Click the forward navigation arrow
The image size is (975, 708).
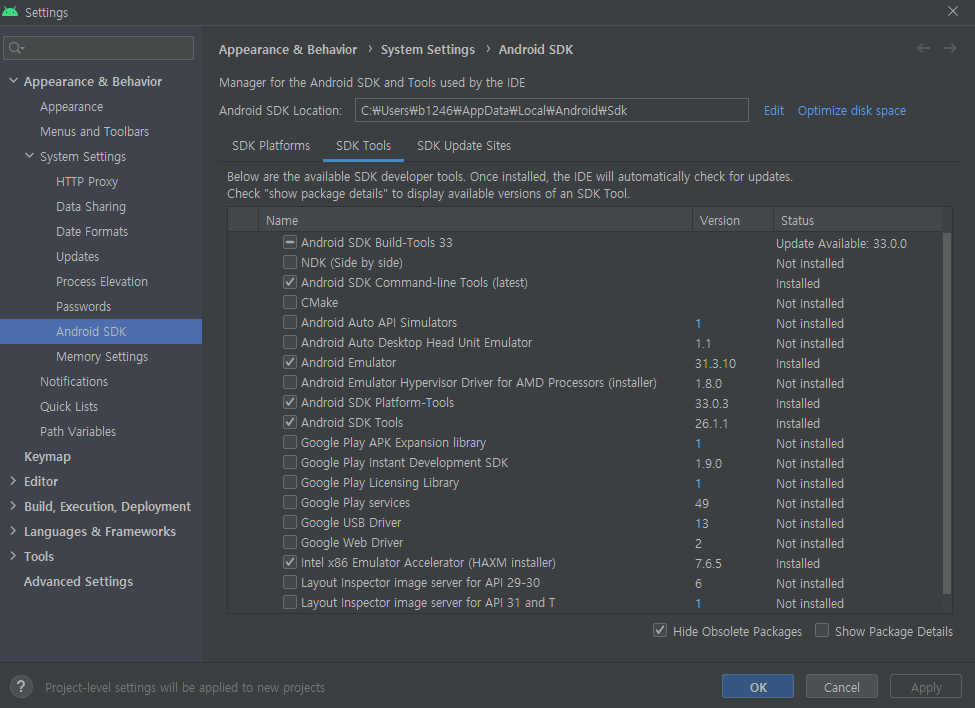(x=950, y=48)
